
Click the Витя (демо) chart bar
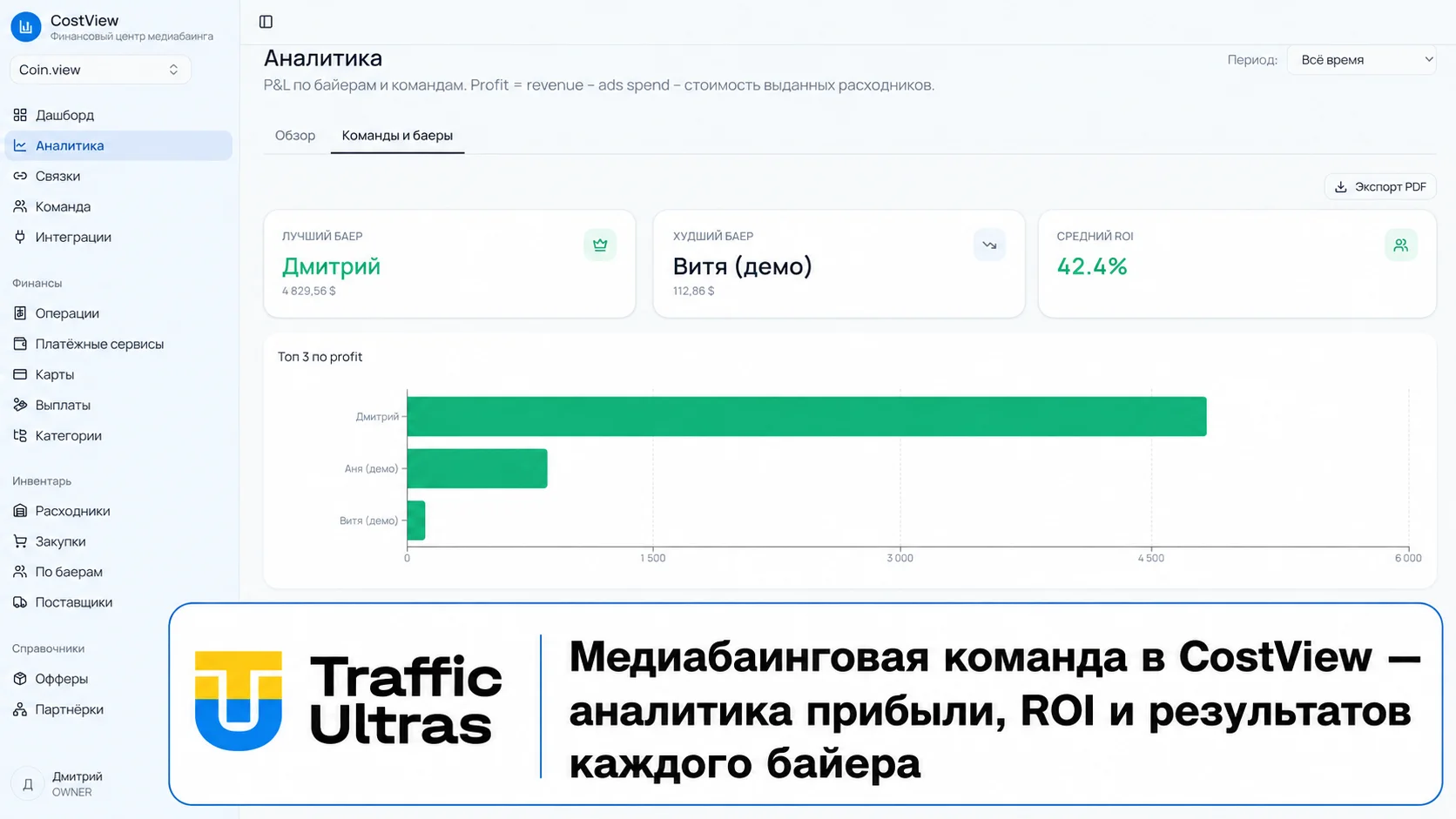[416, 520]
